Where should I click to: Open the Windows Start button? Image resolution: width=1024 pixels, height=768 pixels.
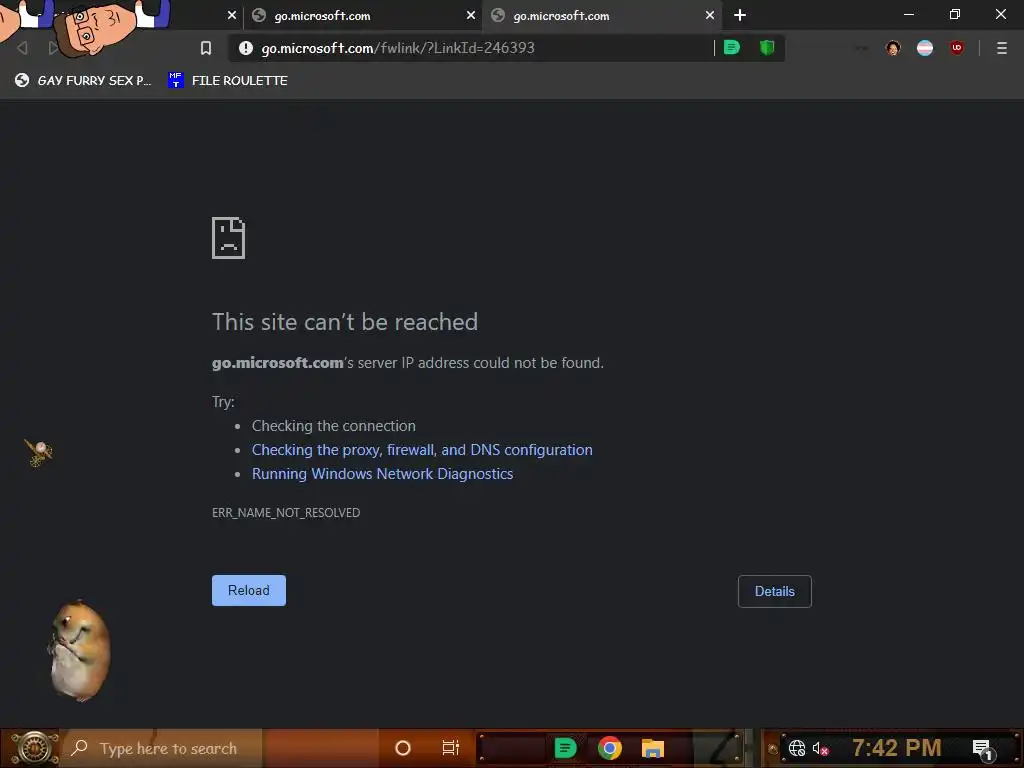click(34, 748)
